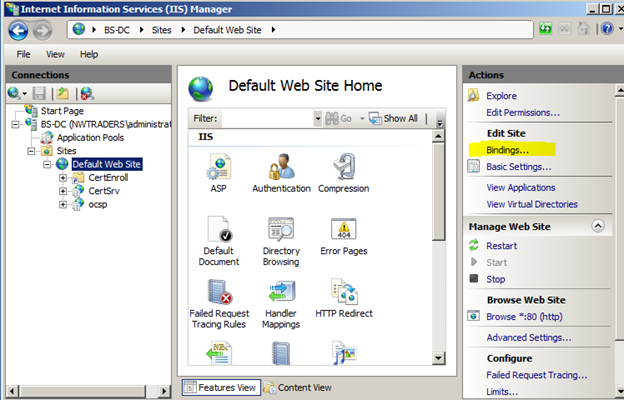The height and width of the screenshot is (400, 624).
Task: Click Show All button
Action: (393, 119)
